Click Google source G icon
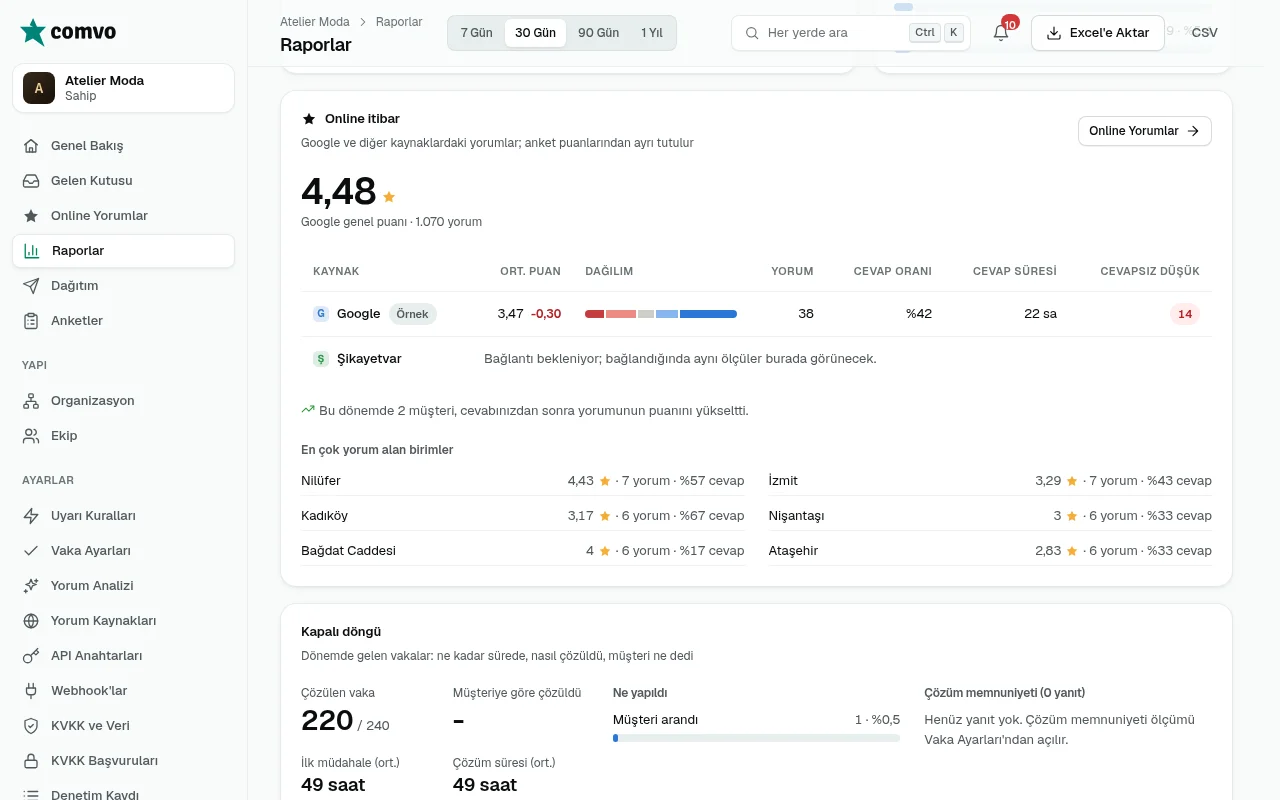Image resolution: width=1280 pixels, height=800 pixels. click(x=321, y=314)
